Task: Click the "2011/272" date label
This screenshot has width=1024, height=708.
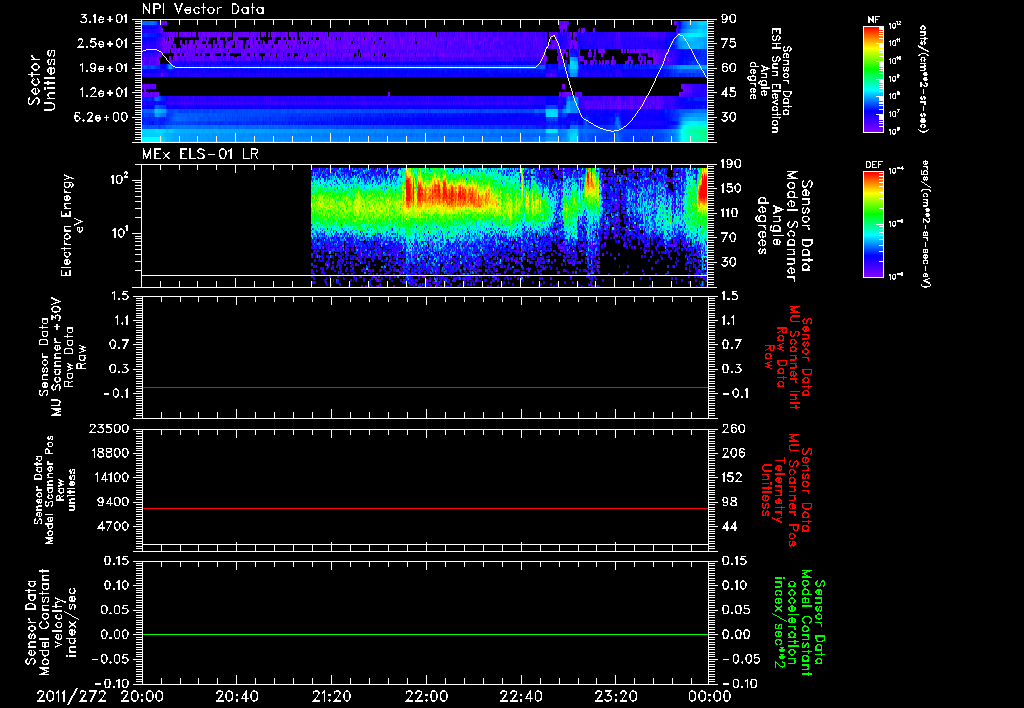Action: coord(71,696)
